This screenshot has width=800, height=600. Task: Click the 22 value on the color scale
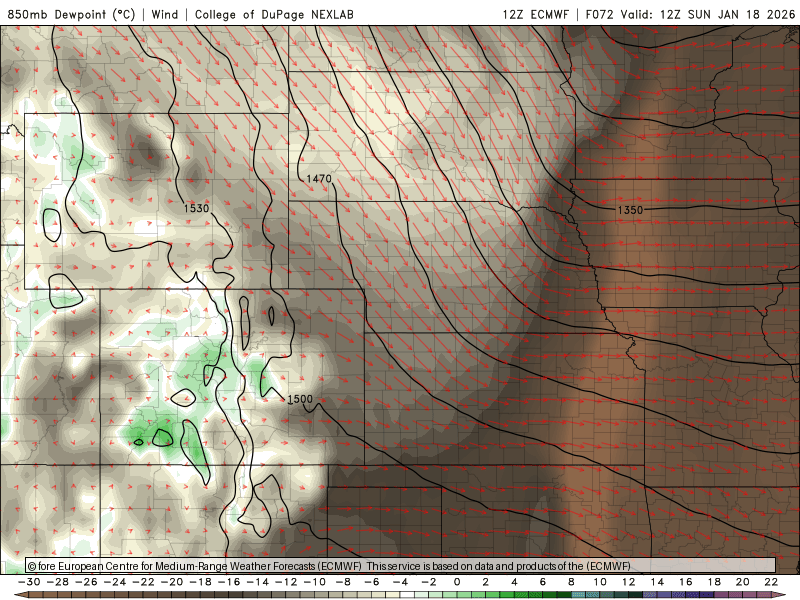771,582
